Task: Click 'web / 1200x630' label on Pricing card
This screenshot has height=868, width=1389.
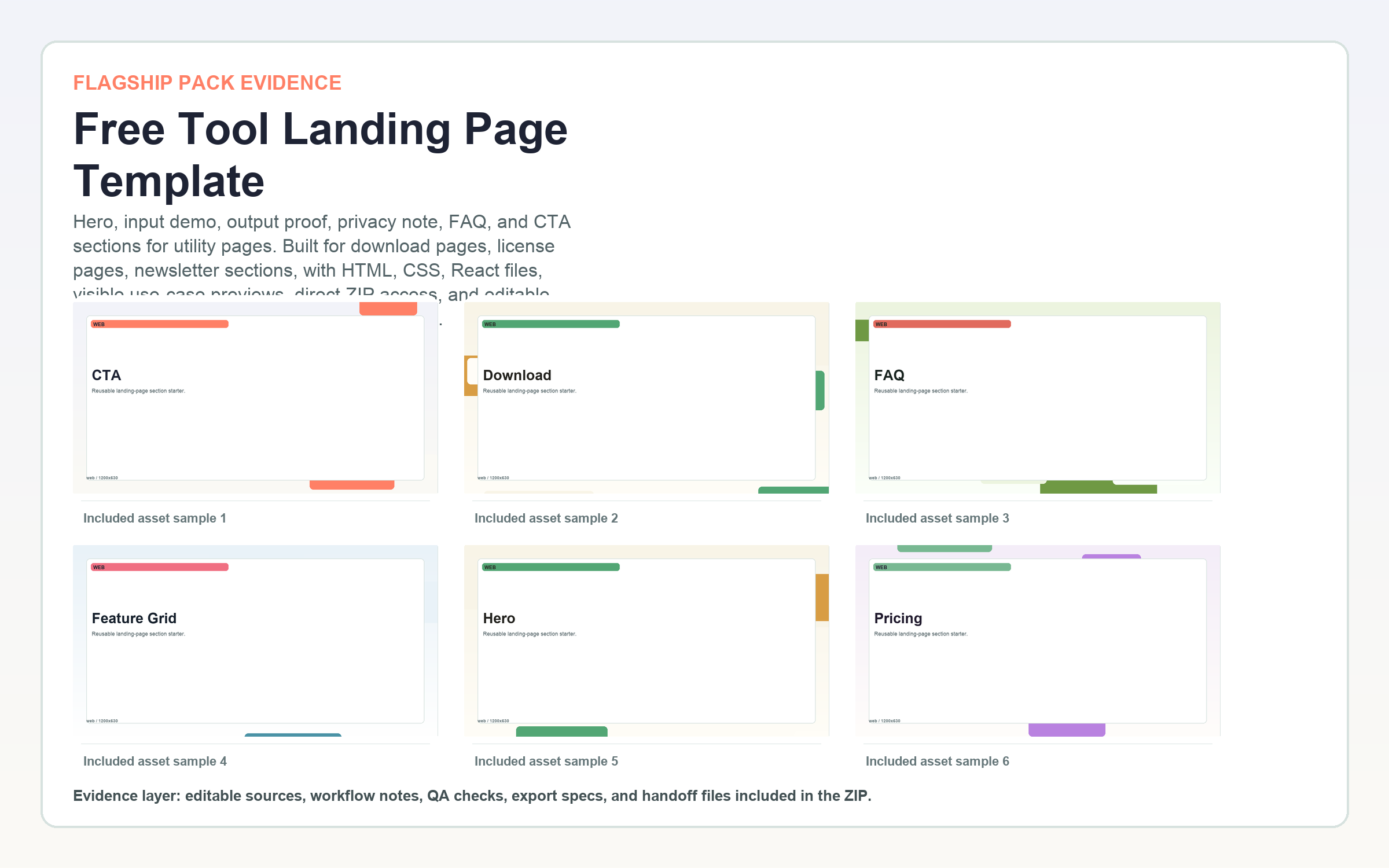Action: [x=884, y=721]
